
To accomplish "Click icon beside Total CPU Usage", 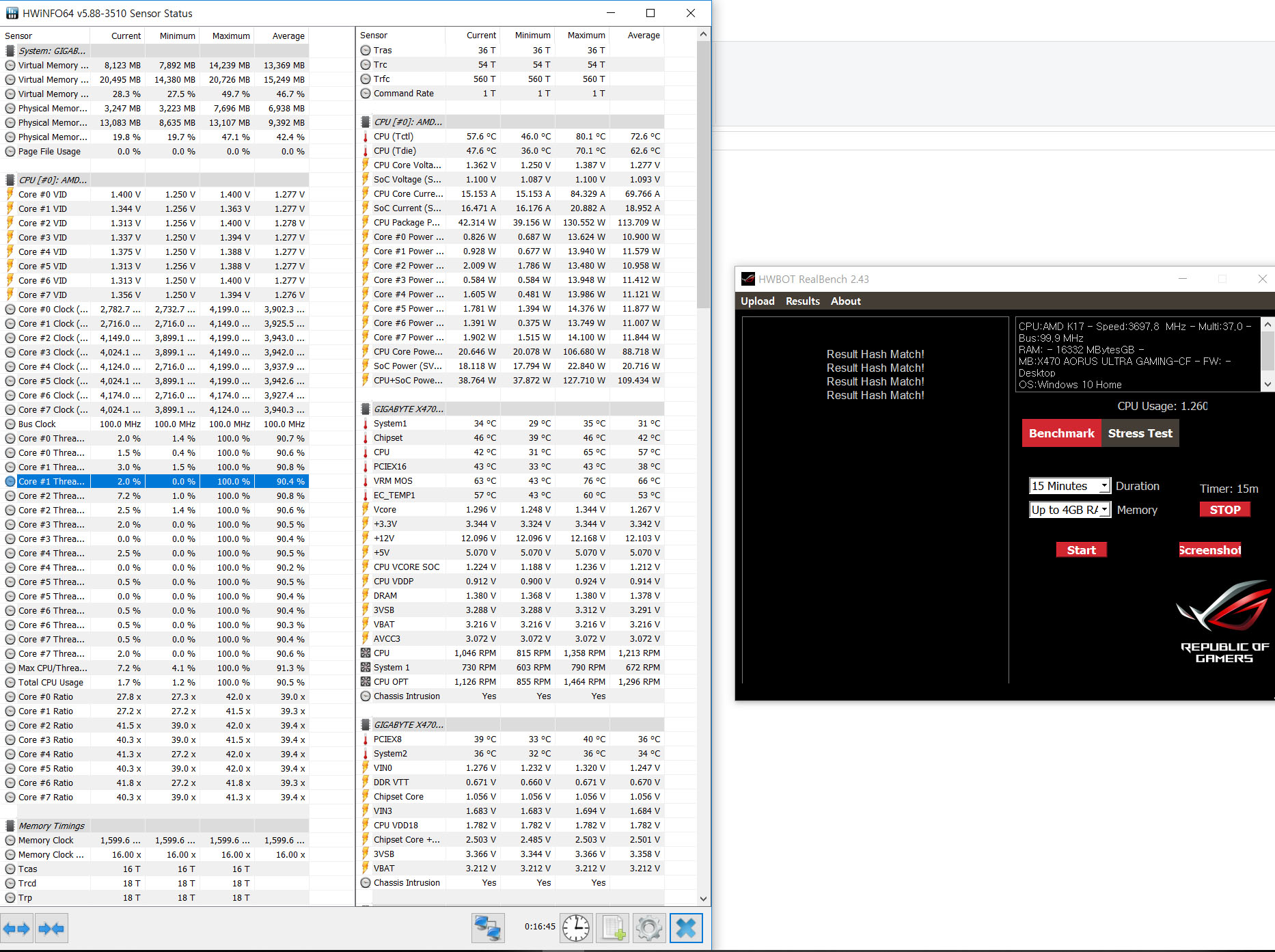I will pyautogui.click(x=10, y=682).
